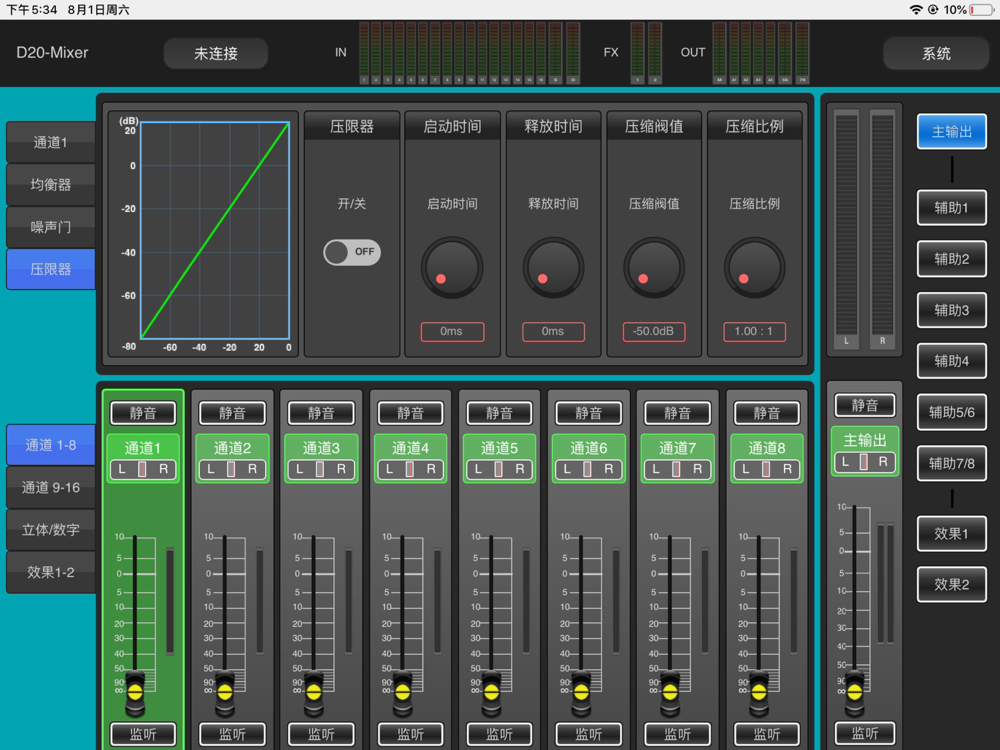
Task: Enable 监听 monitor for 通道8
Action: pos(766,734)
